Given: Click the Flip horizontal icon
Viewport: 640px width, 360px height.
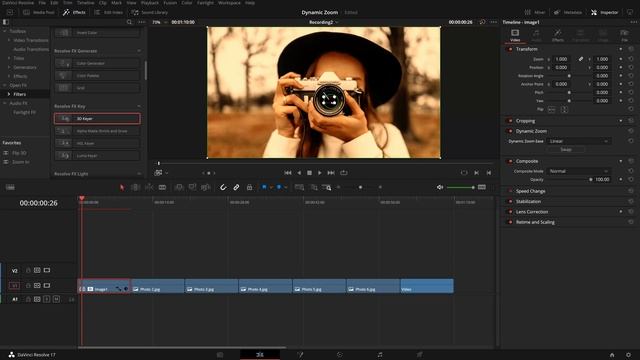Looking at the screenshot, I should pos(551,109).
